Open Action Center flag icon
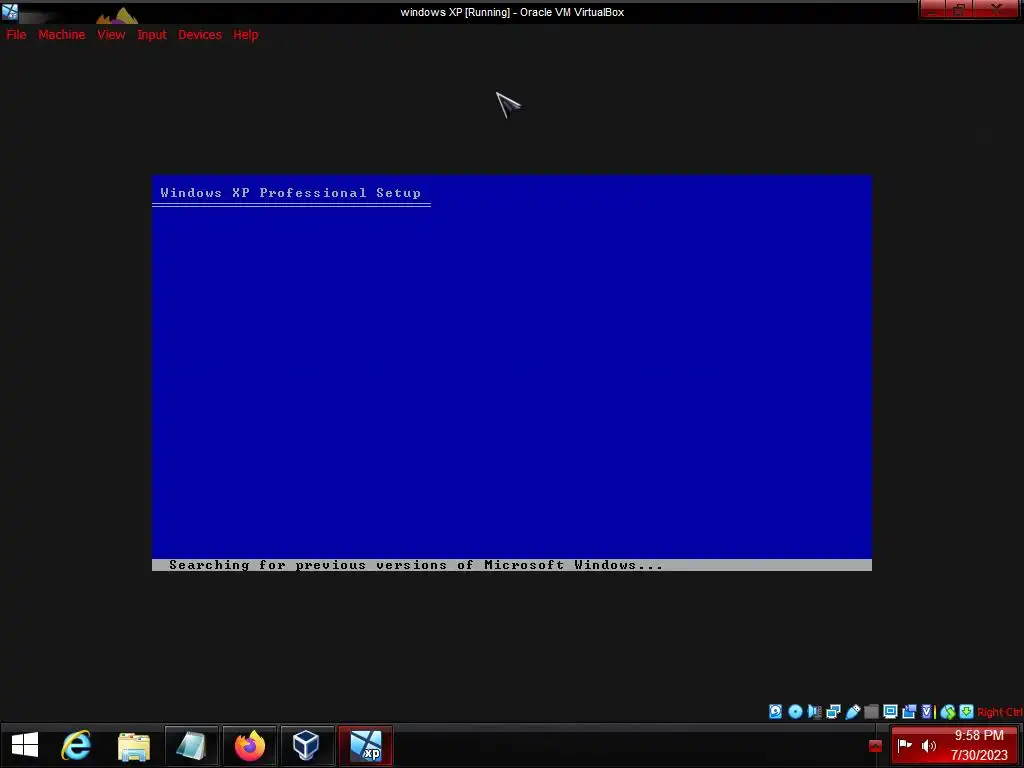The image size is (1024, 768). pyautogui.click(x=904, y=745)
